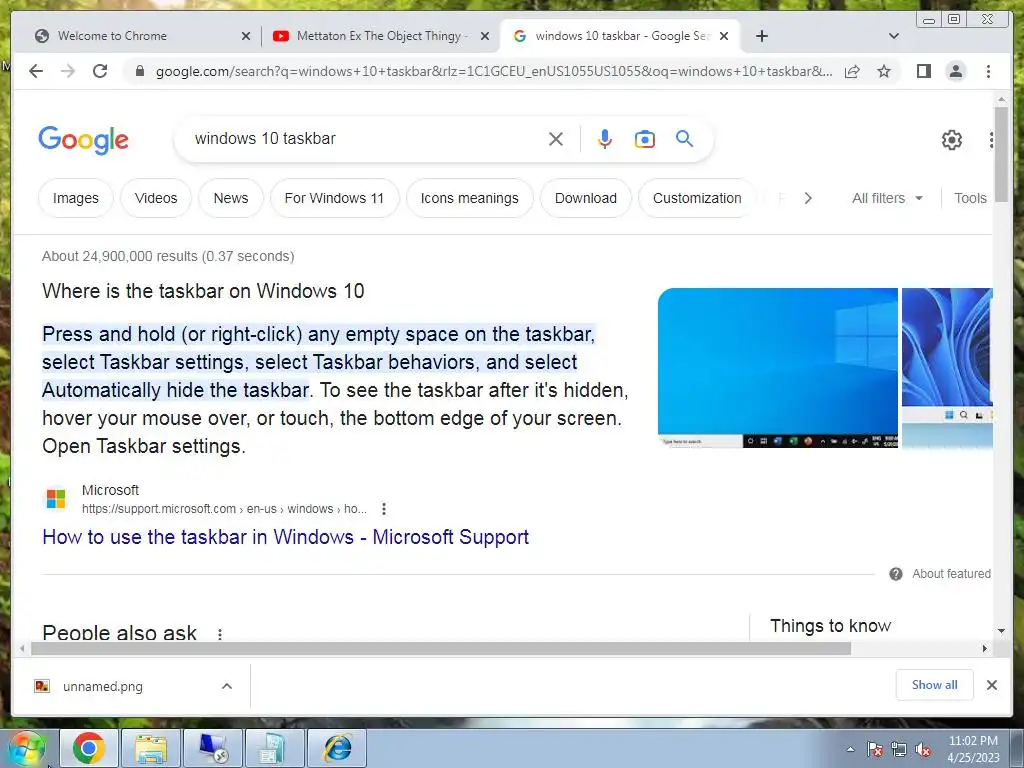
Task: Show hidden system tray icons
Action: coord(850,750)
